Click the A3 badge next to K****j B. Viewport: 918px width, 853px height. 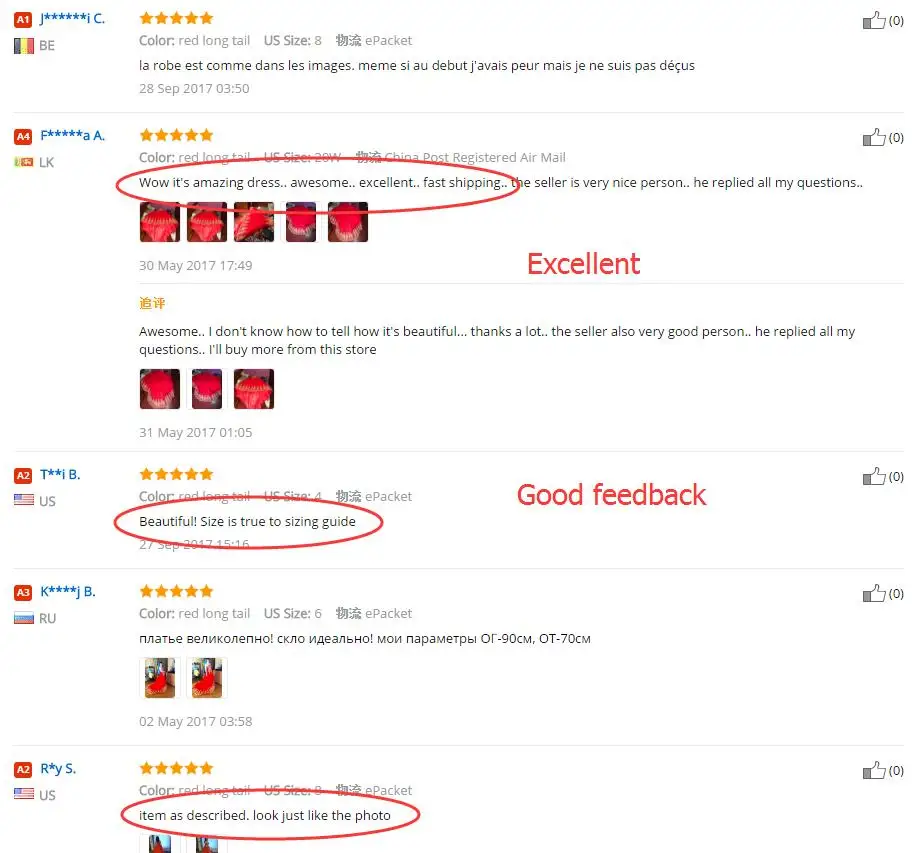[23, 592]
